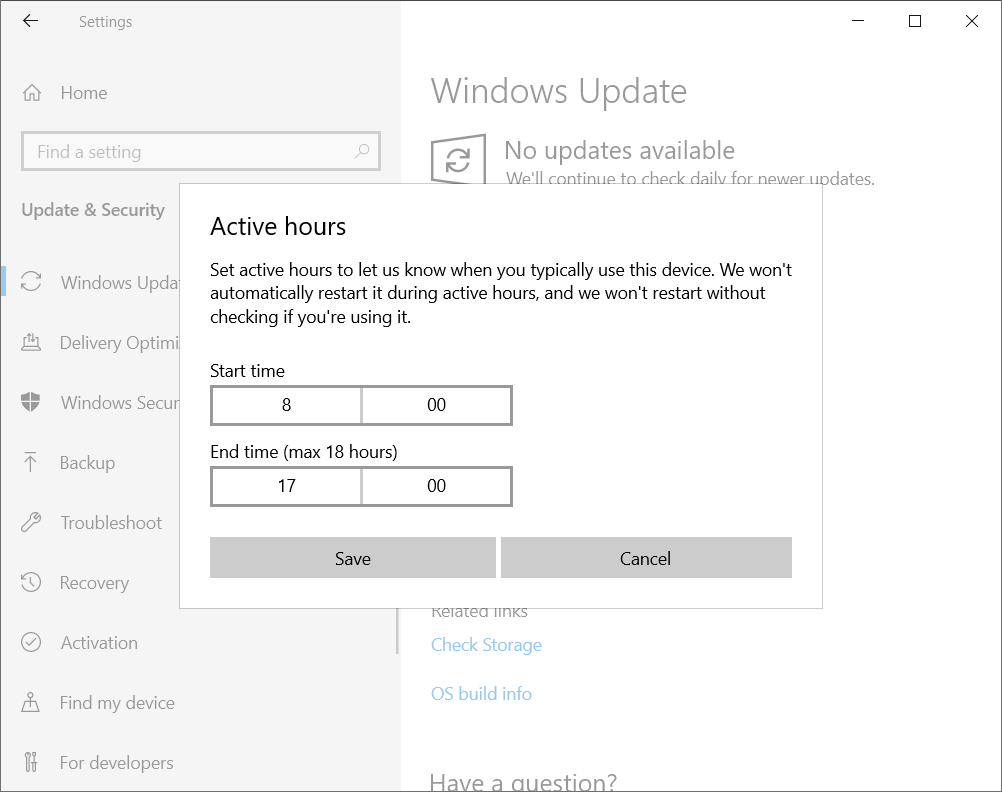Image resolution: width=1002 pixels, height=792 pixels.
Task: Click the 'Active hours' dialog title
Action: (278, 226)
